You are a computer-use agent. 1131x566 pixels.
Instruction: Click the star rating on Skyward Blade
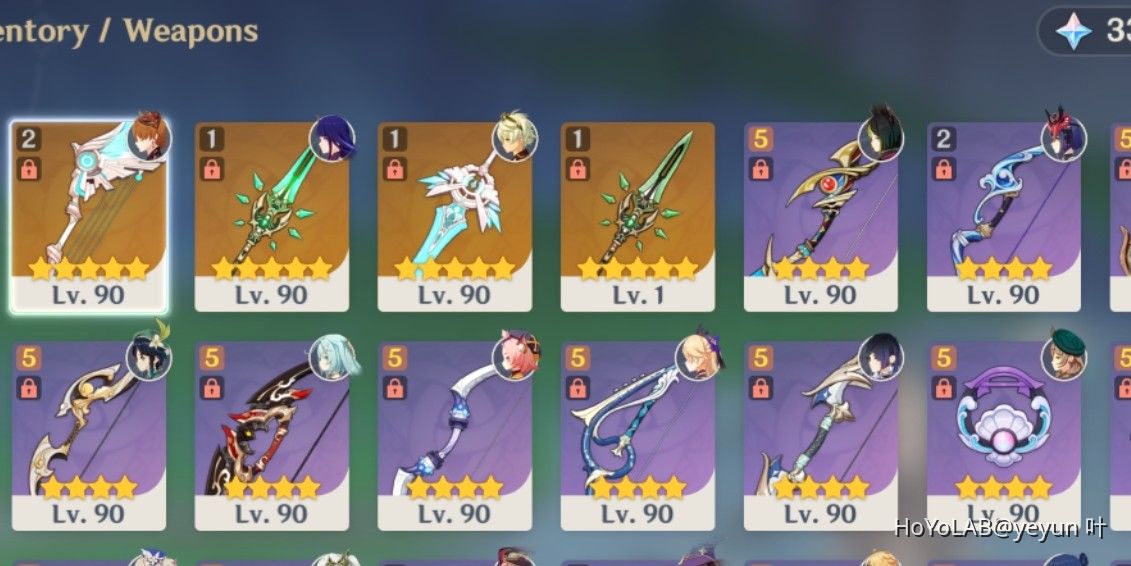click(x=454, y=268)
